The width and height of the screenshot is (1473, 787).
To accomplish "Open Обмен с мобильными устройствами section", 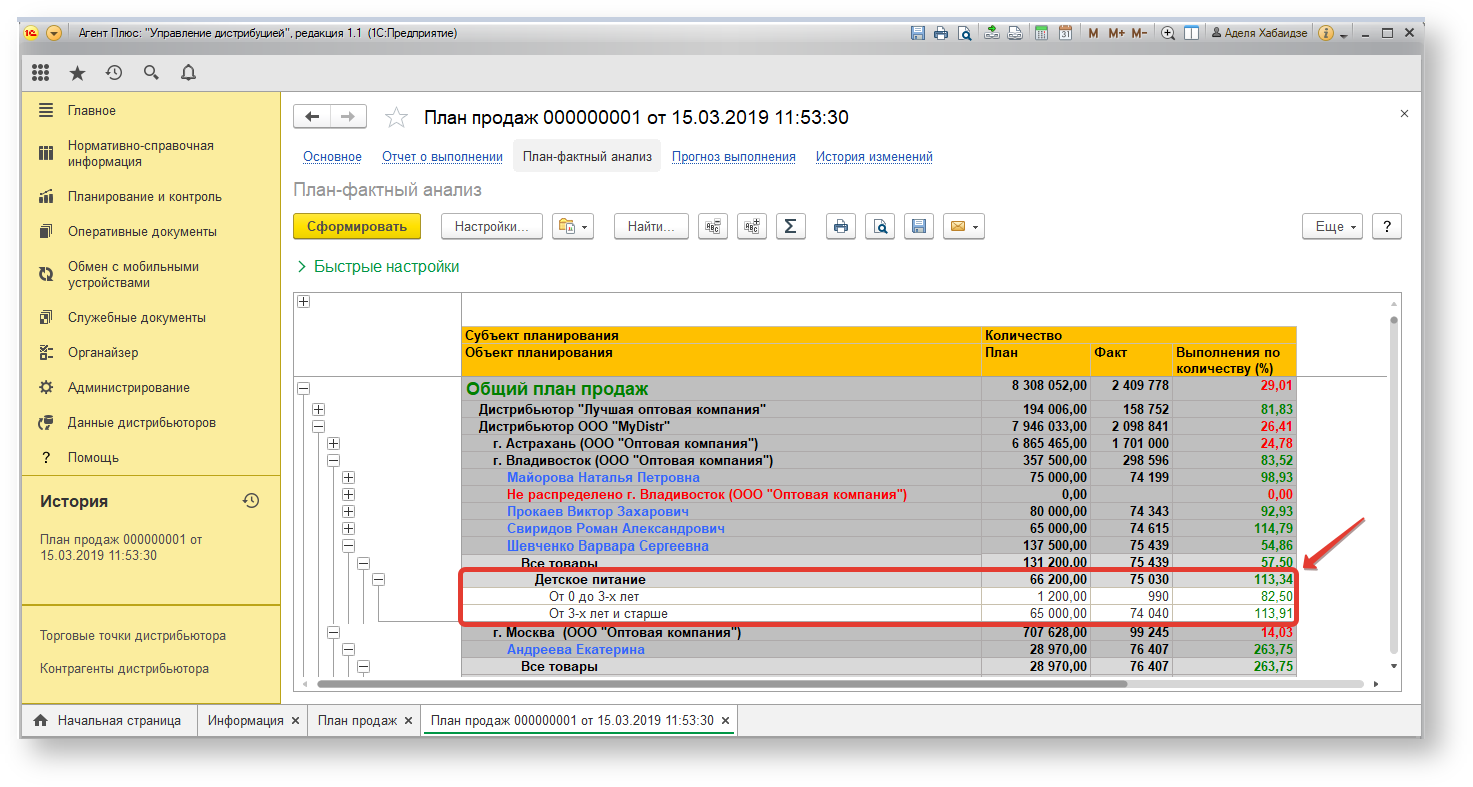I will [134, 275].
